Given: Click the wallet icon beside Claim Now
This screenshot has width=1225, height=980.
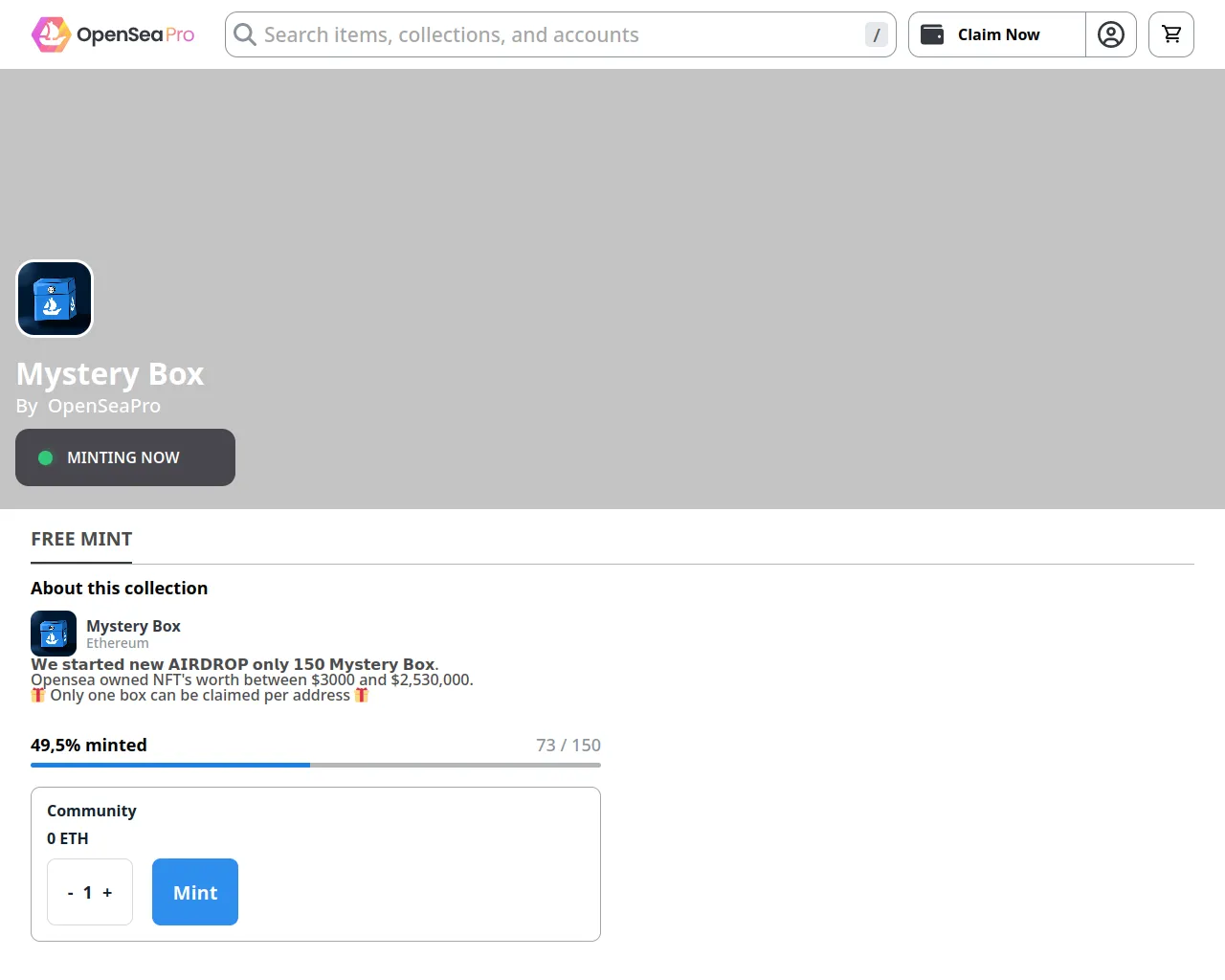Looking at the screenshot, I should click(x=932, y=34).
